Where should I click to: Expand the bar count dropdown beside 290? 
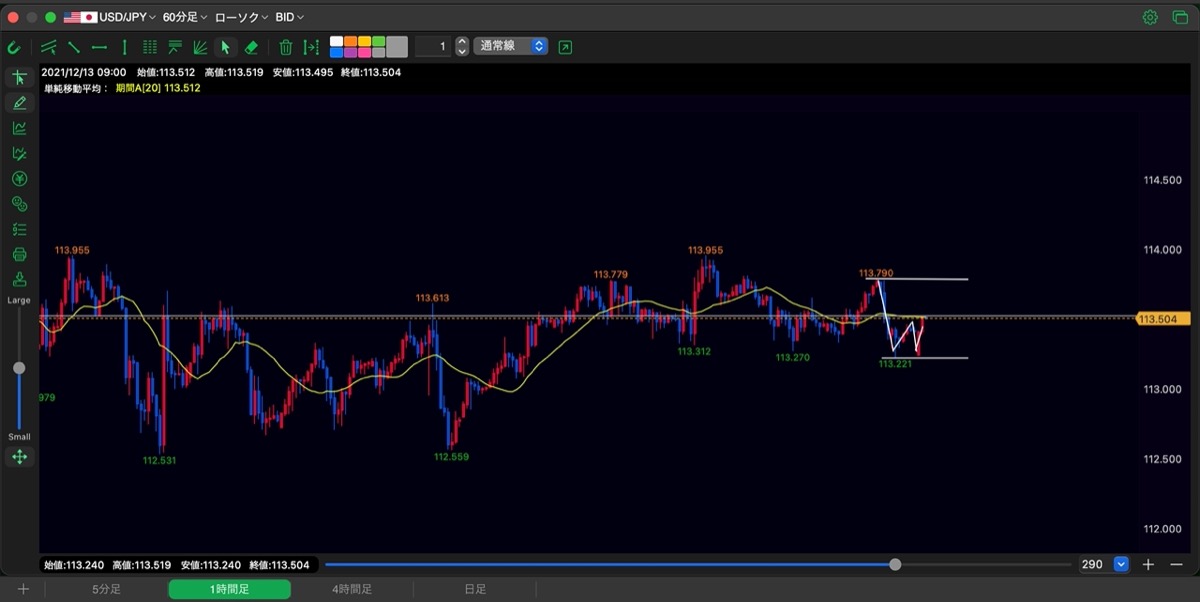(x=1121, y=564)
